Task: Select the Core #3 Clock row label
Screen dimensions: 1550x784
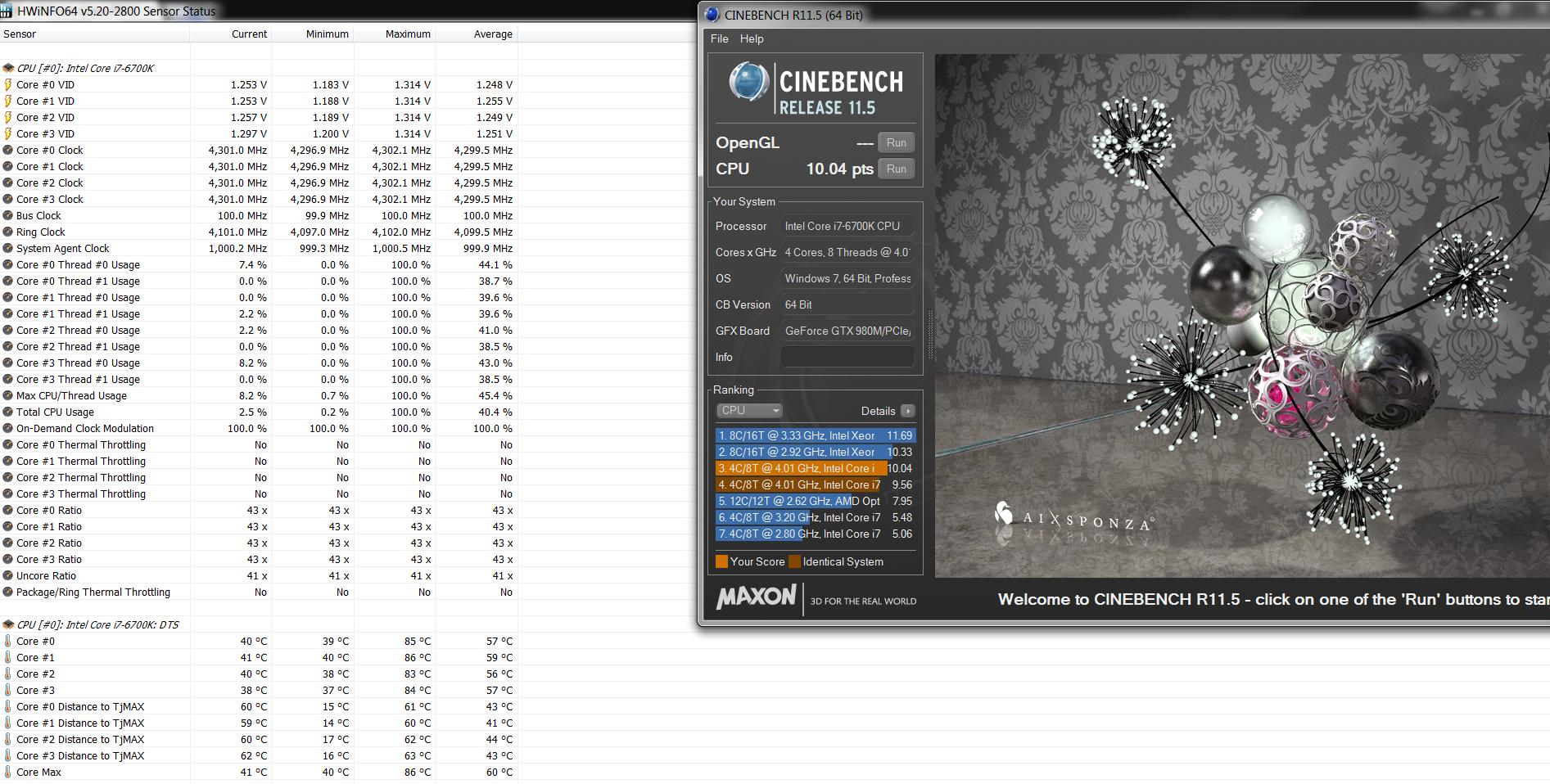Action: 50,200
